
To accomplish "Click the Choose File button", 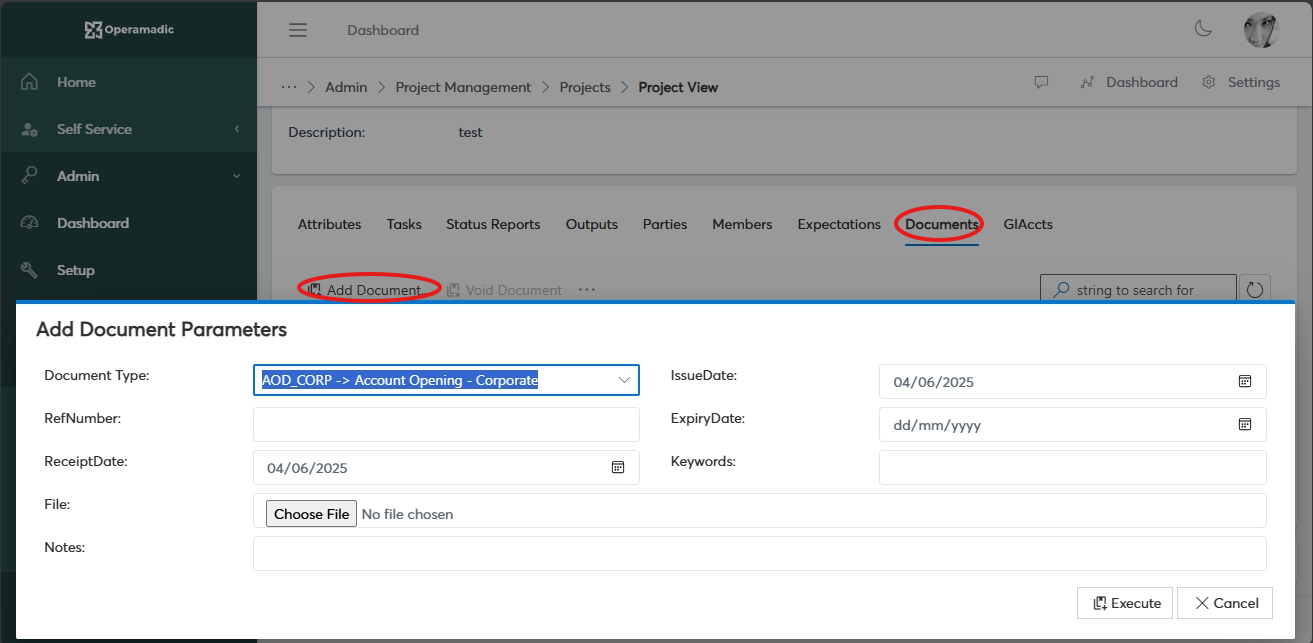I will tap(311, 514).
